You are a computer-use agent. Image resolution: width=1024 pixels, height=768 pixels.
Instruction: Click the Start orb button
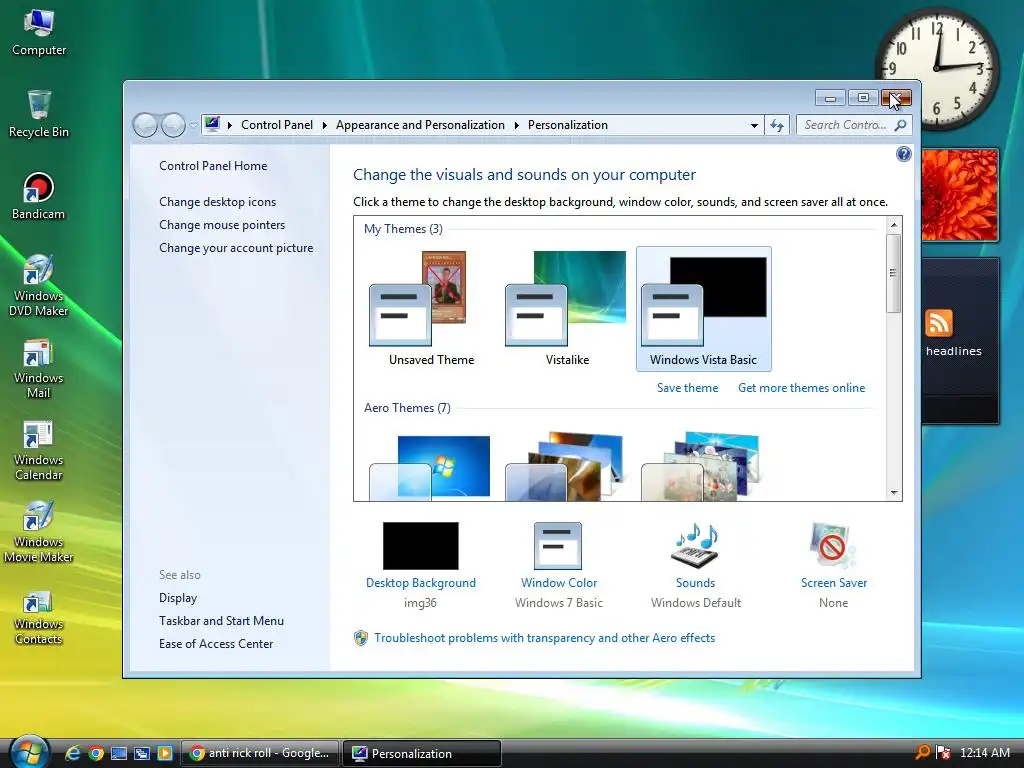click(x=29, y=752)
